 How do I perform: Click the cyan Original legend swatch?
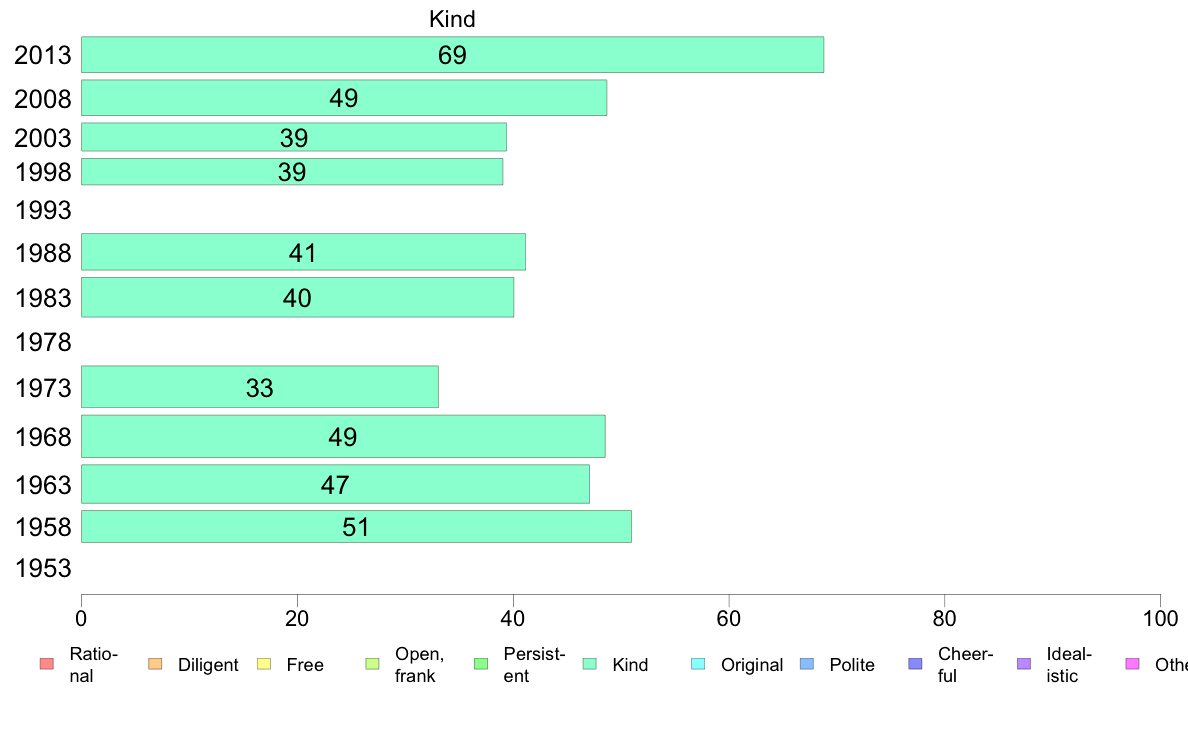(x=698, y=664)
